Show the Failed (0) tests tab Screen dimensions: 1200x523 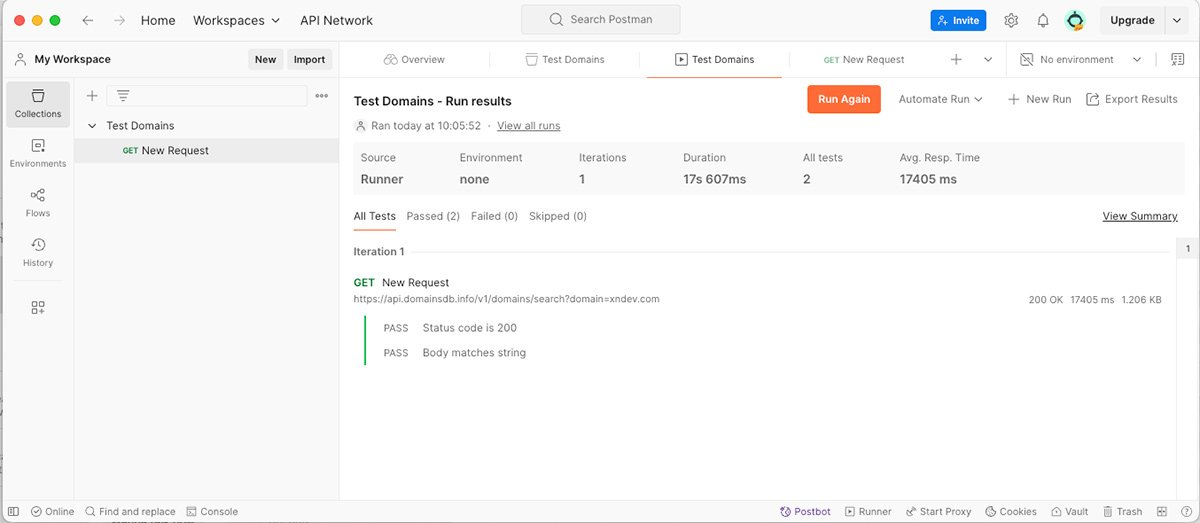pyautogui.click(x=494, y=216)
